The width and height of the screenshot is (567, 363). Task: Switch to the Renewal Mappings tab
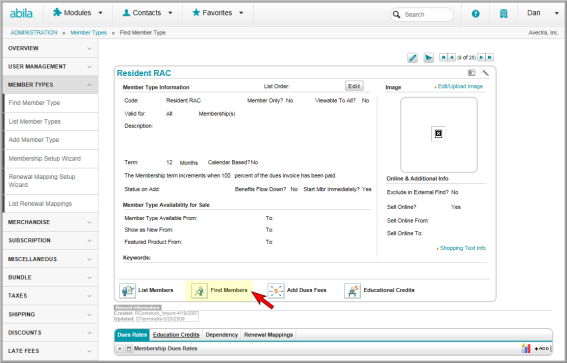tap(268, 335)
